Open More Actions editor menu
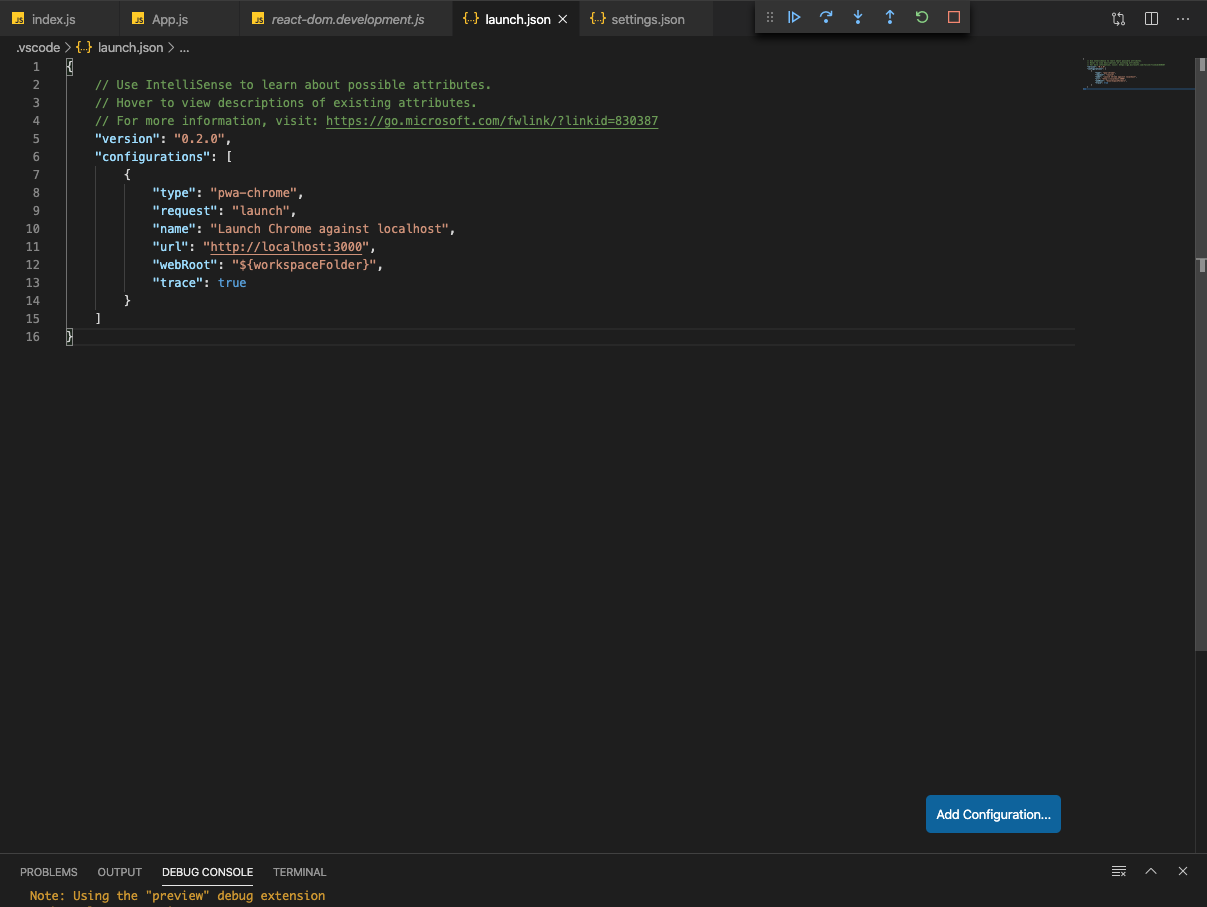Image resolution: width=1207 pixels, height=907 pixels. point(1183,18)
